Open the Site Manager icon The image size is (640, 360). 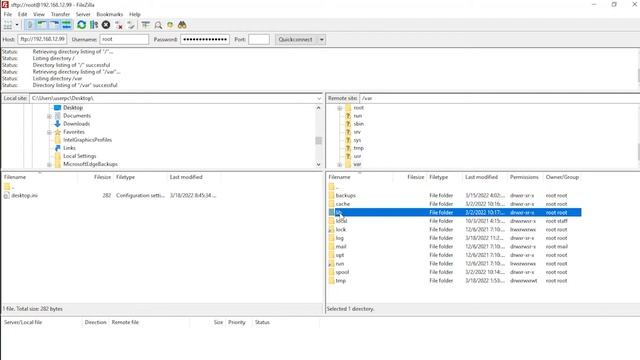[8, 25]
